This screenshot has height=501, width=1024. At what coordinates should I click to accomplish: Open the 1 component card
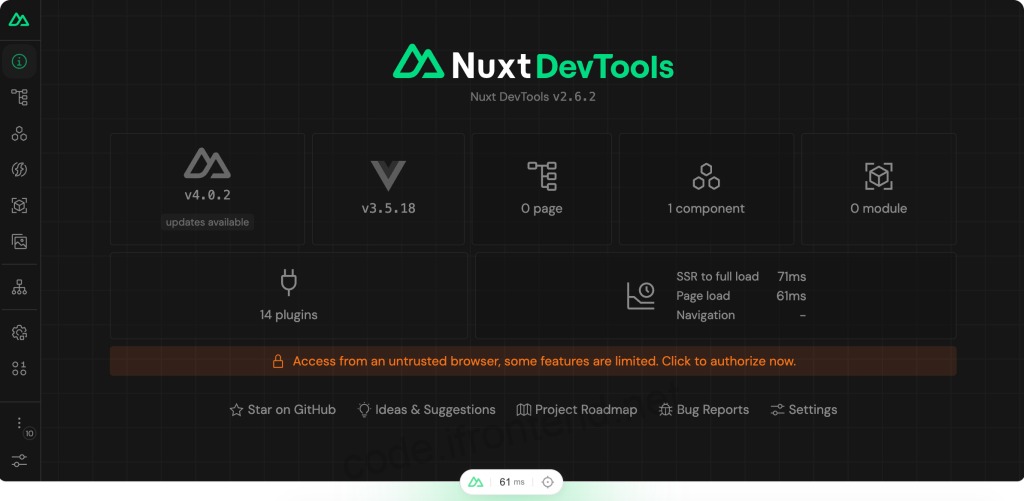coord(706,189)
